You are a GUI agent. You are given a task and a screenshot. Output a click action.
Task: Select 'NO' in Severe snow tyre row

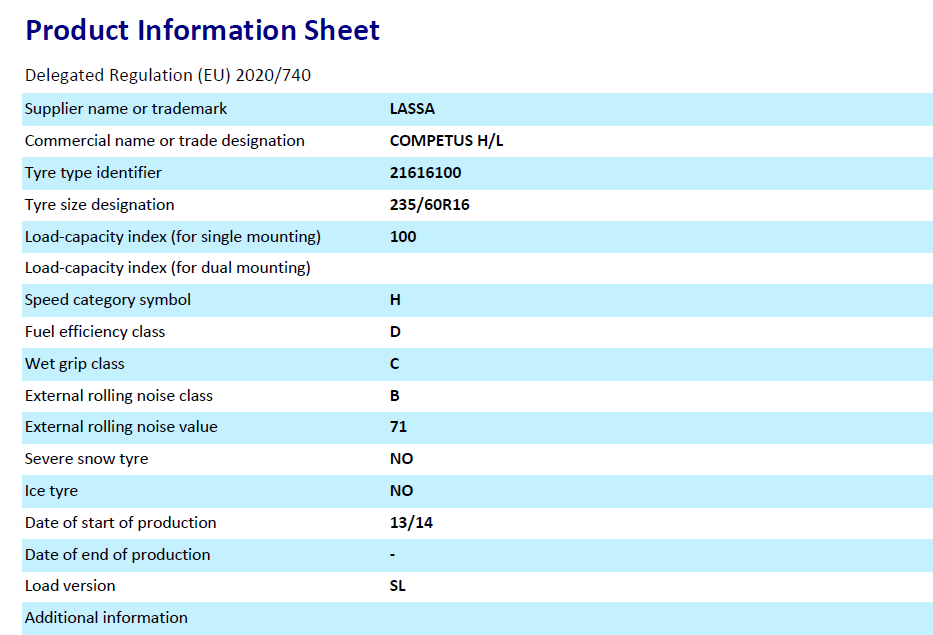(402, 459)
